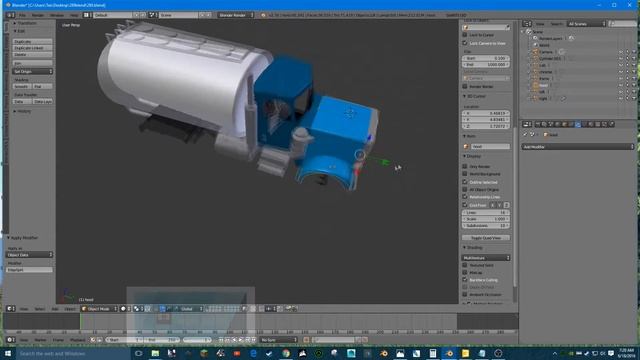Open the Help menu
The height and width of the screenshot is (360, 640).
click(x=74, y=15)
